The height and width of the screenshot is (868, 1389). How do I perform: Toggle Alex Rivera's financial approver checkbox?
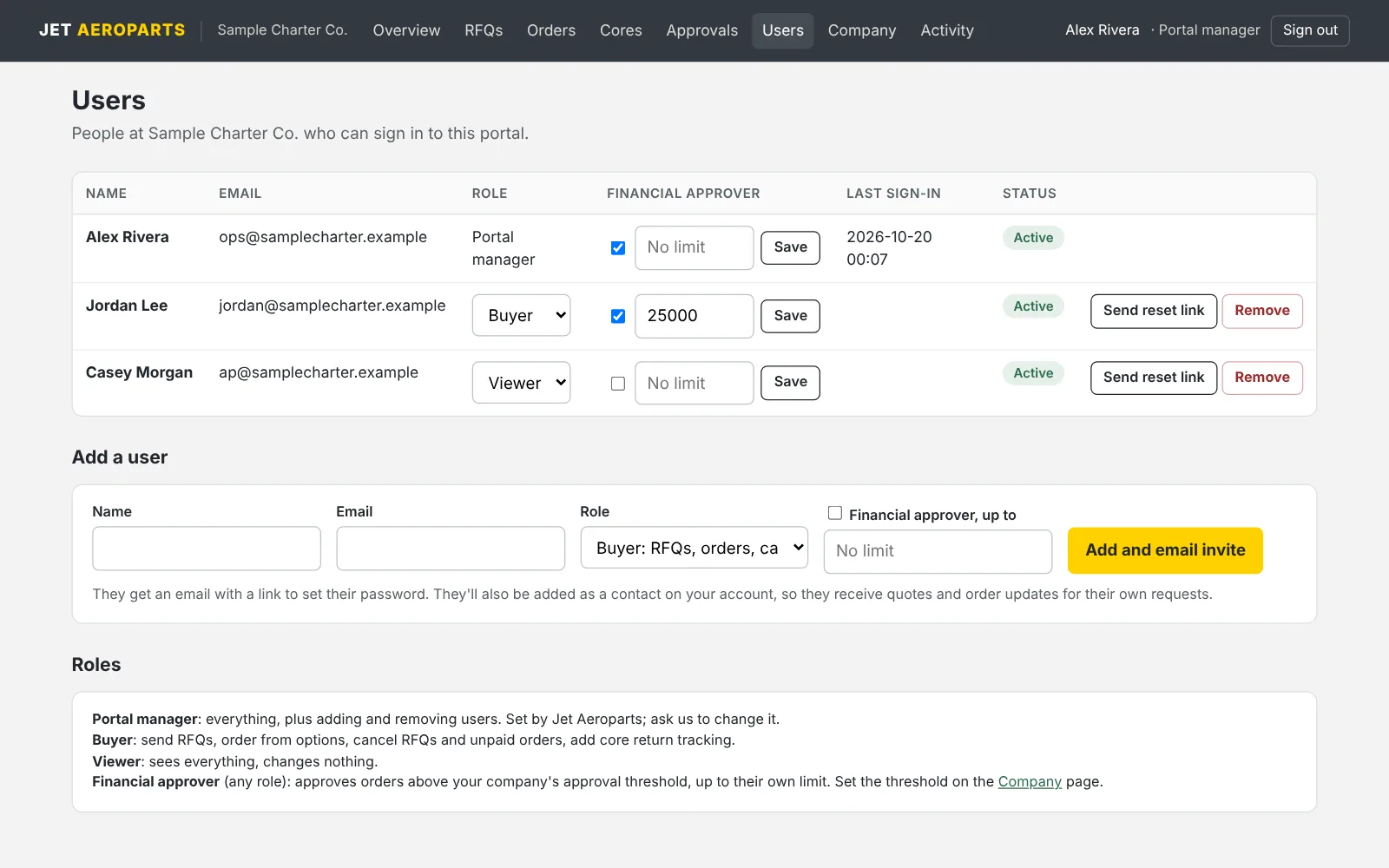tap(618, 248)
